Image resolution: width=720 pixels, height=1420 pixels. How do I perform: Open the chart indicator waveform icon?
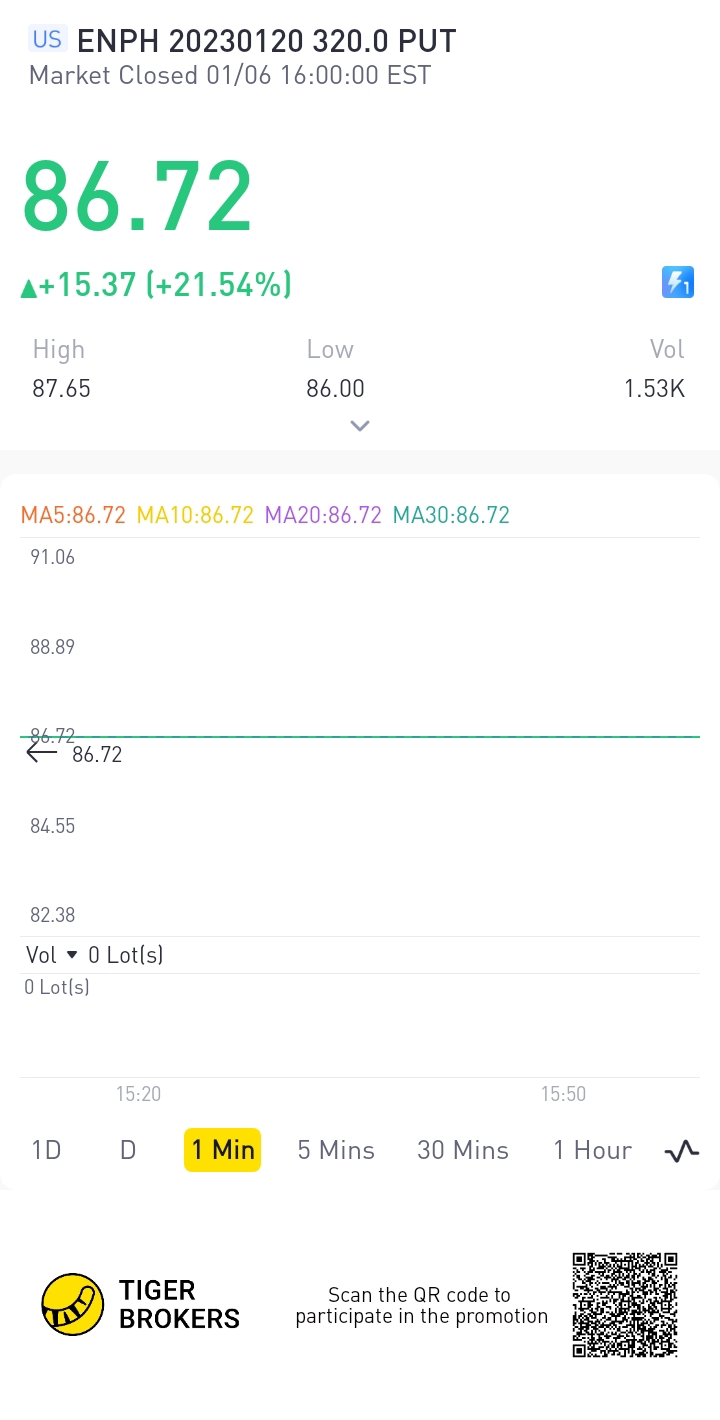[682, 1151]
